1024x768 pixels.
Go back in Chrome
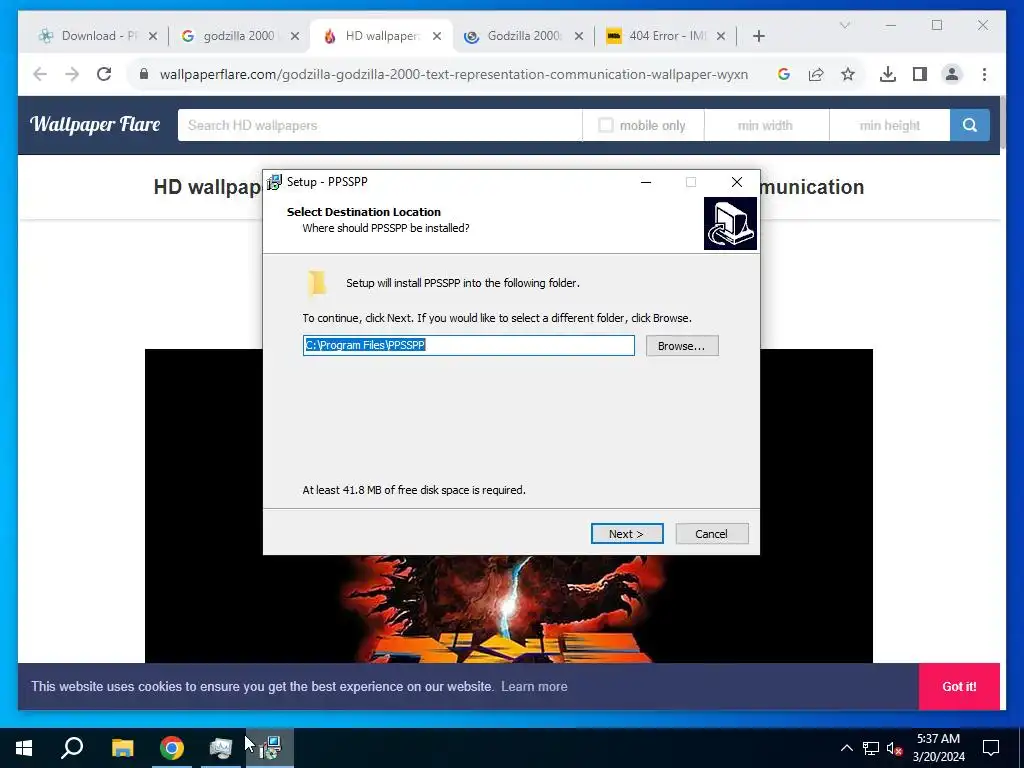tap(40, 74)
